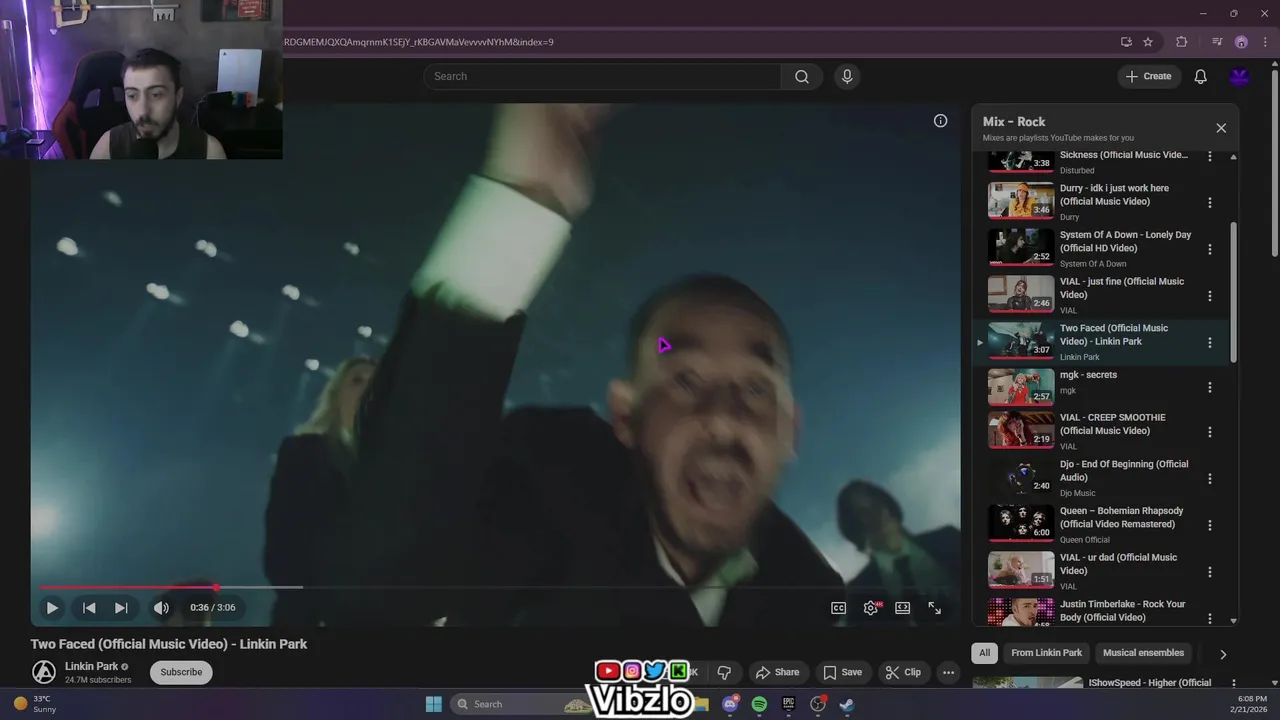Open browser extensions puzzle icon
Screen dimensions: 1280x720
[1181, 42]
